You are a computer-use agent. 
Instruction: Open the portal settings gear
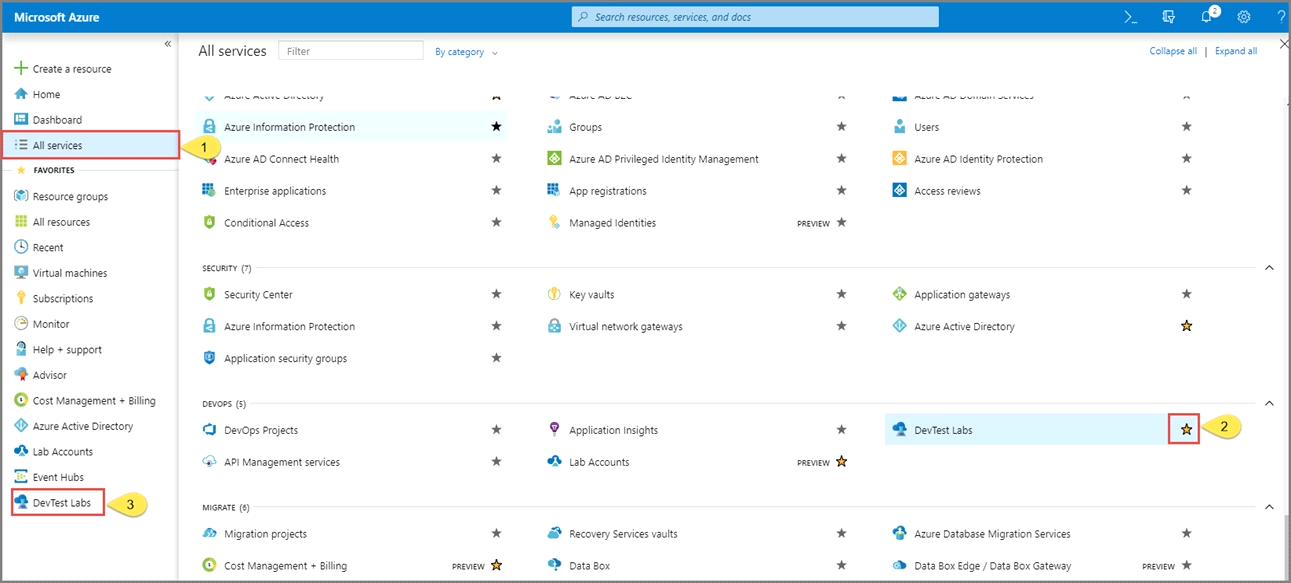point(1244,17)
